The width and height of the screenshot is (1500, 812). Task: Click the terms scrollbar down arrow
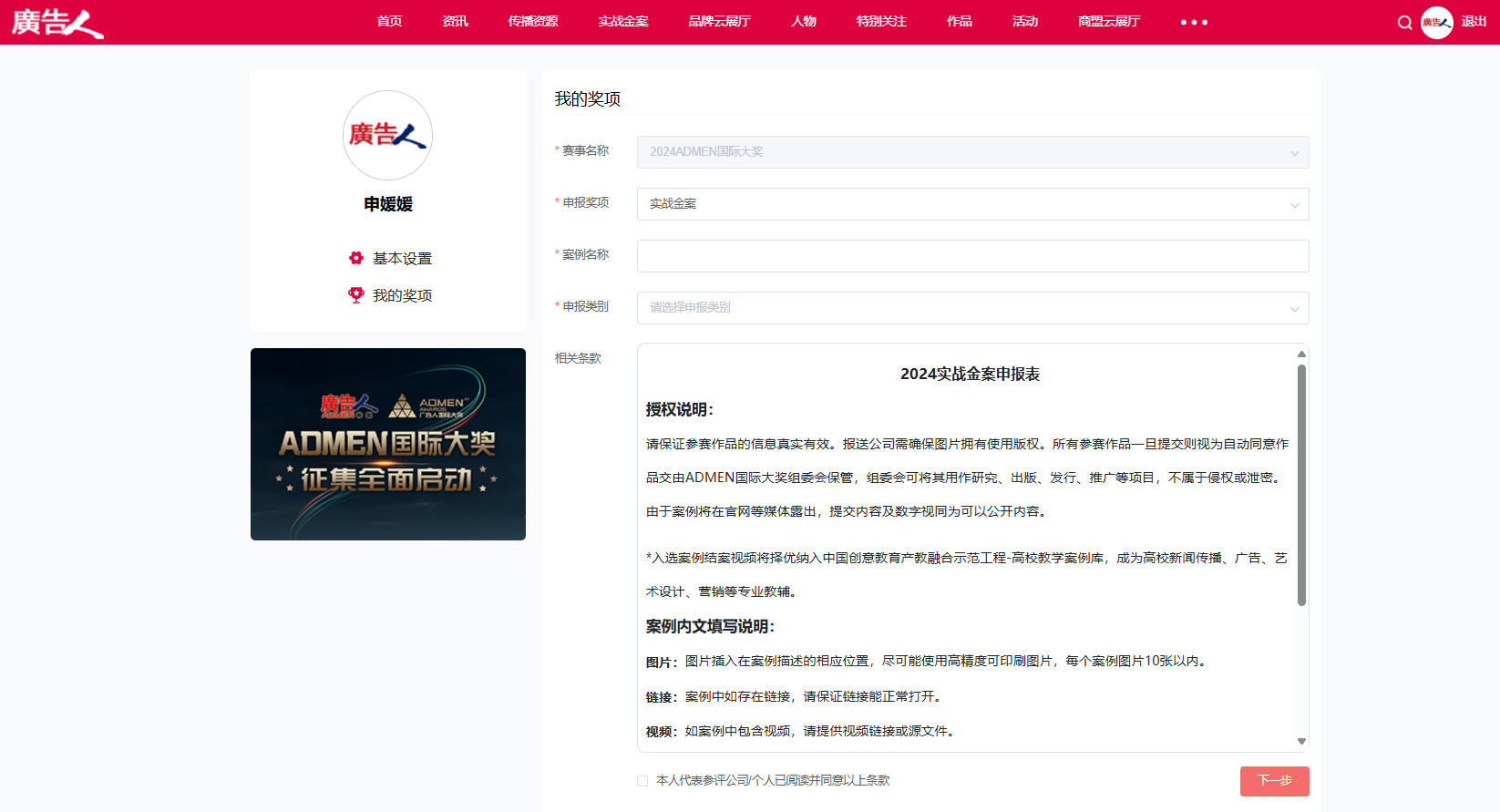click(x=1301, y=742)
